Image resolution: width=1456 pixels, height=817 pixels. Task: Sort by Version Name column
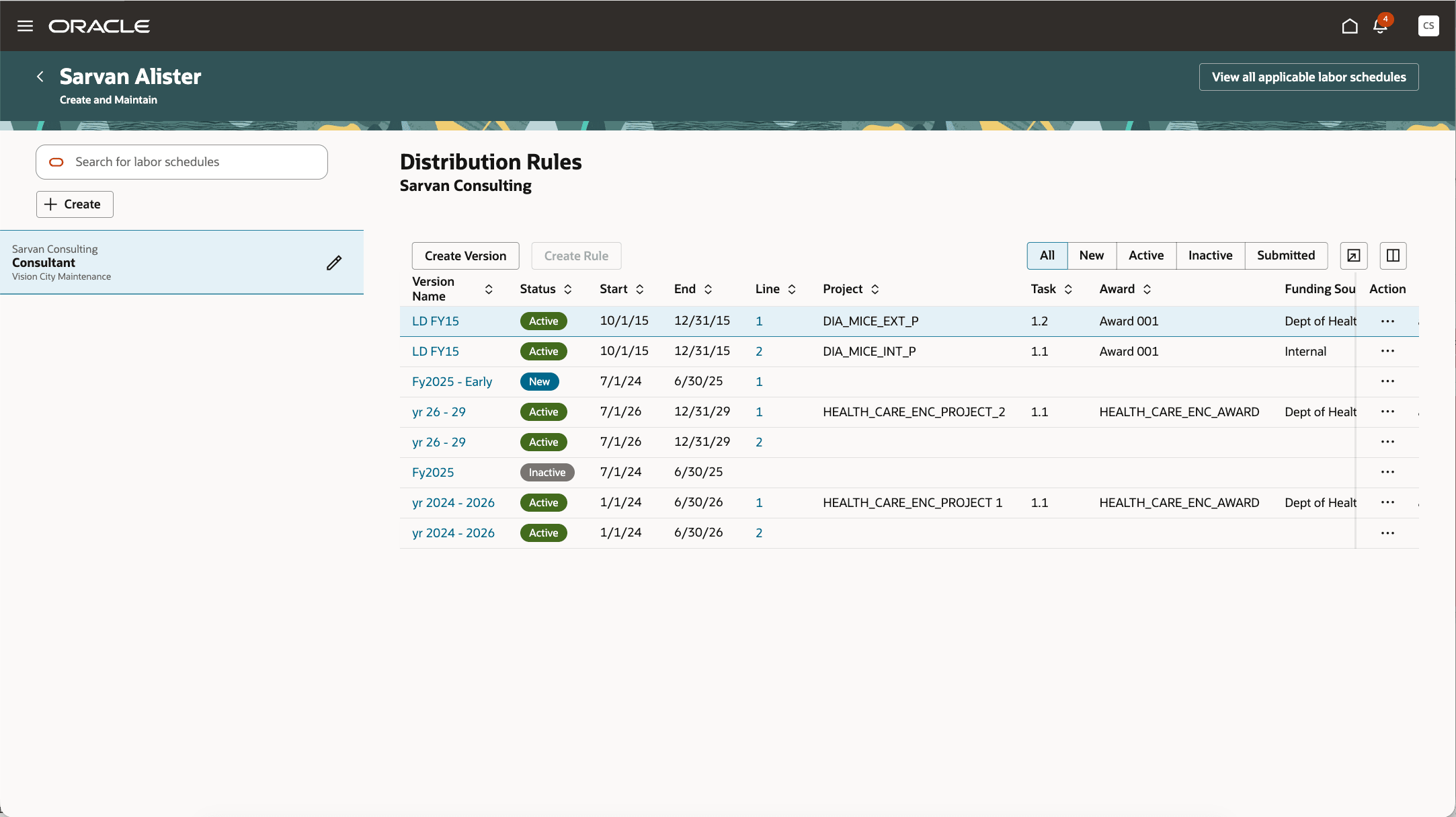(489, 289)
